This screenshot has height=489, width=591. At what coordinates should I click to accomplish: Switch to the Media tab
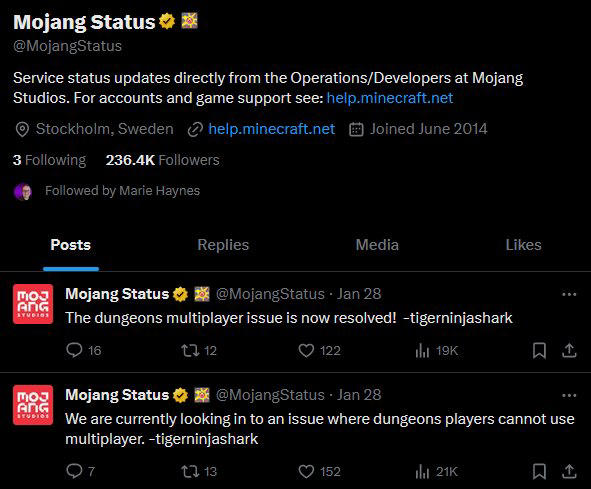coord(377,245)
